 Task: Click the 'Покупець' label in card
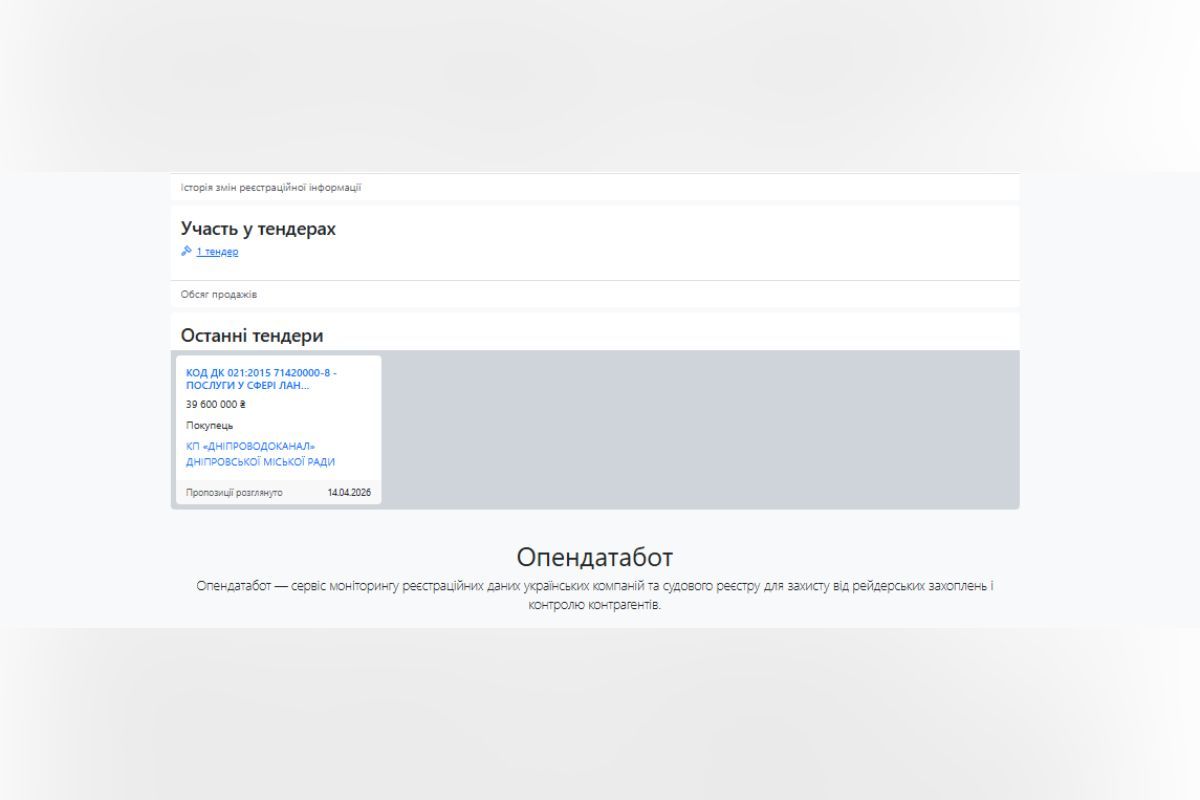tap(209, 425)
